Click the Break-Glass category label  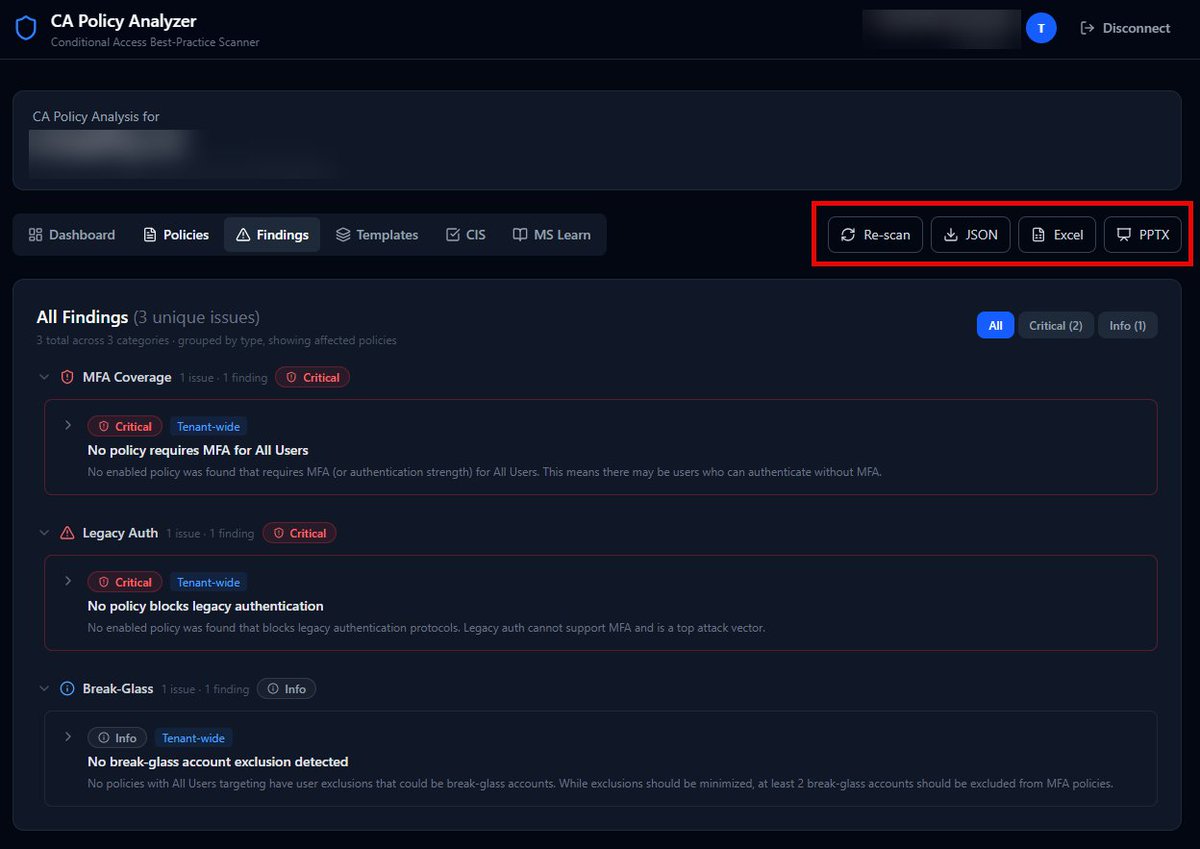[x=118, y=689]
